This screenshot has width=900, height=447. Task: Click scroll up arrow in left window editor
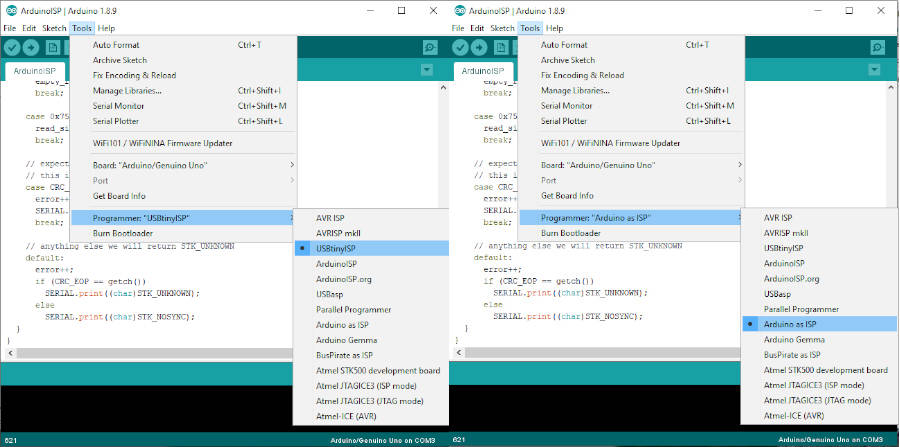(x=442, y=88)
